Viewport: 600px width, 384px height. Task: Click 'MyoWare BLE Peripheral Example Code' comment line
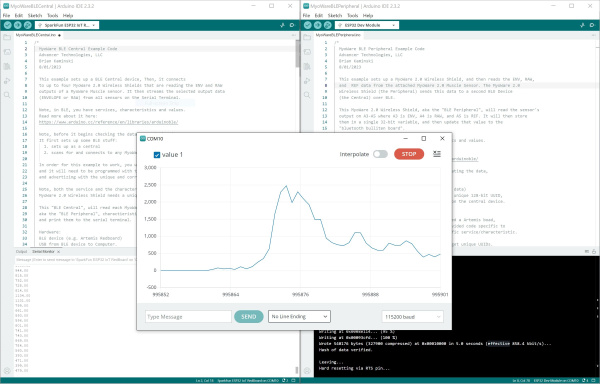pos(382,49)
